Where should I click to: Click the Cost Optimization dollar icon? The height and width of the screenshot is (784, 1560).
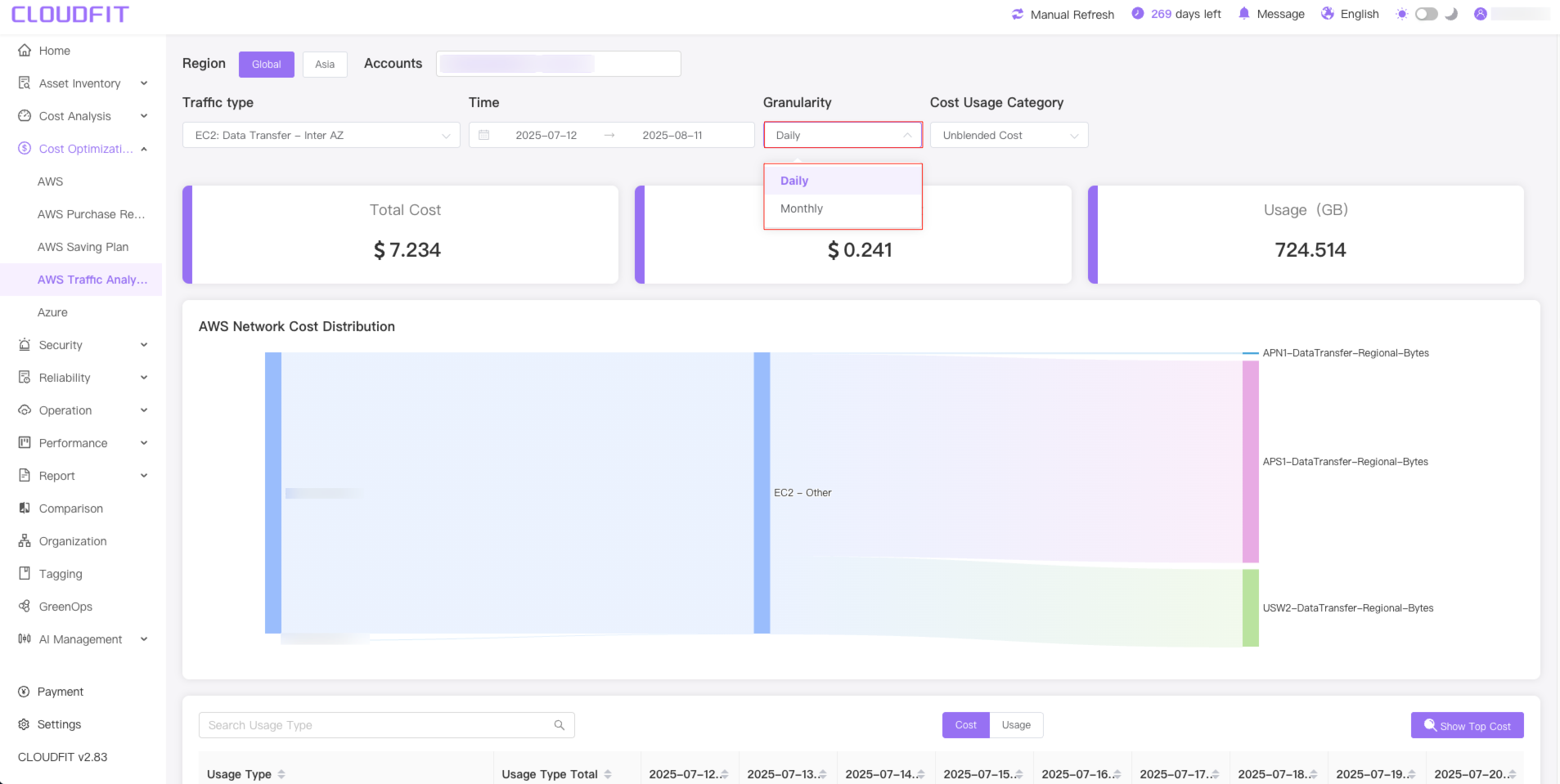(25, 148)
